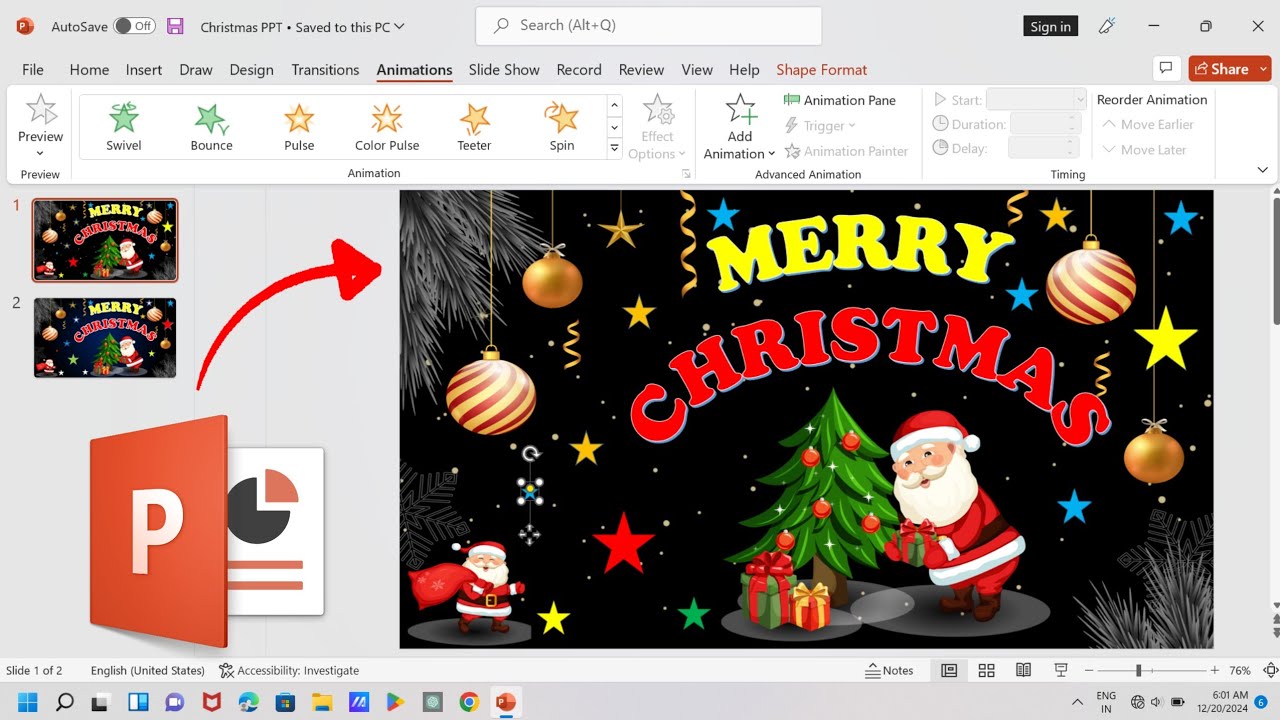Click the pen and lightbulb icon in the title bar

point(1106,27)
